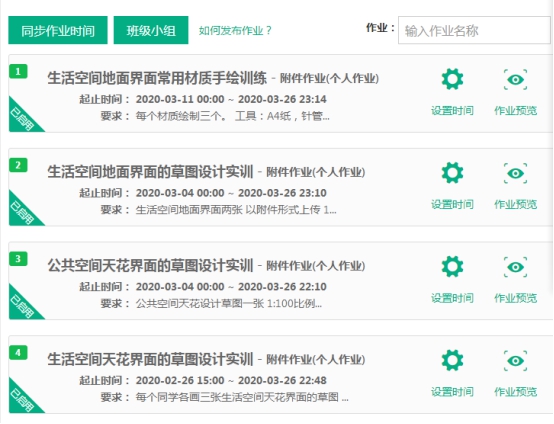Select gear icon of 公共空间天花界面 assignment
Viewport: 554px width, 424px height.
tap(452, 267)
